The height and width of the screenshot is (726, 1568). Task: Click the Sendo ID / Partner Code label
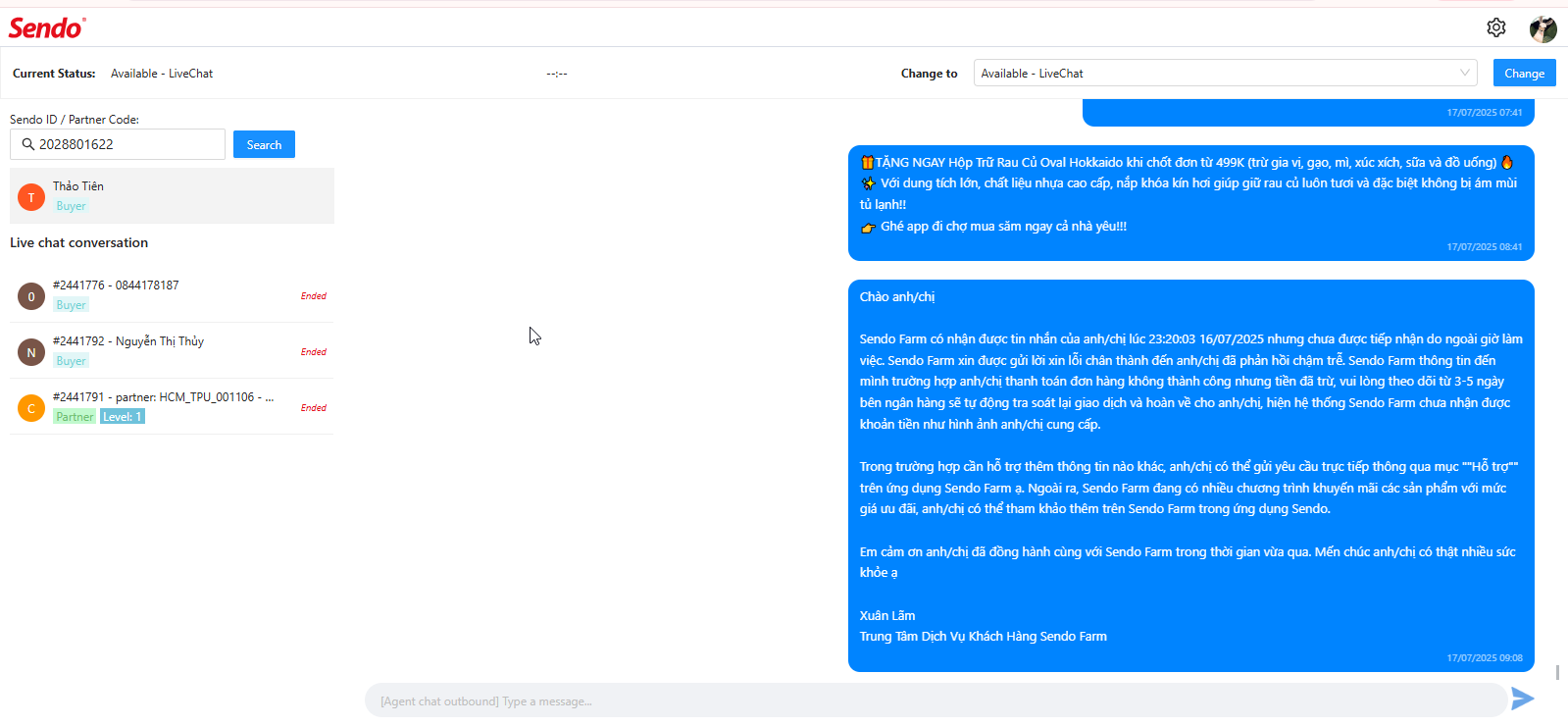coord(75,120)
